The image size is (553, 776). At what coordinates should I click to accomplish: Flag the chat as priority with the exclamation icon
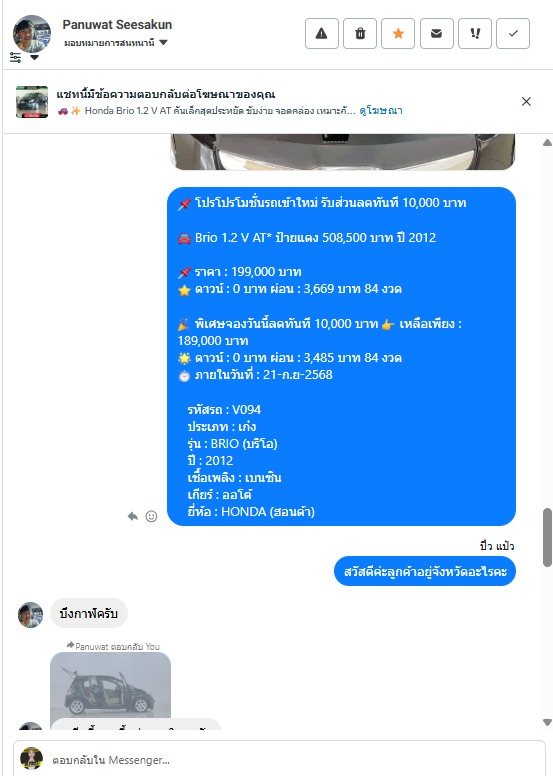[475, 34]
